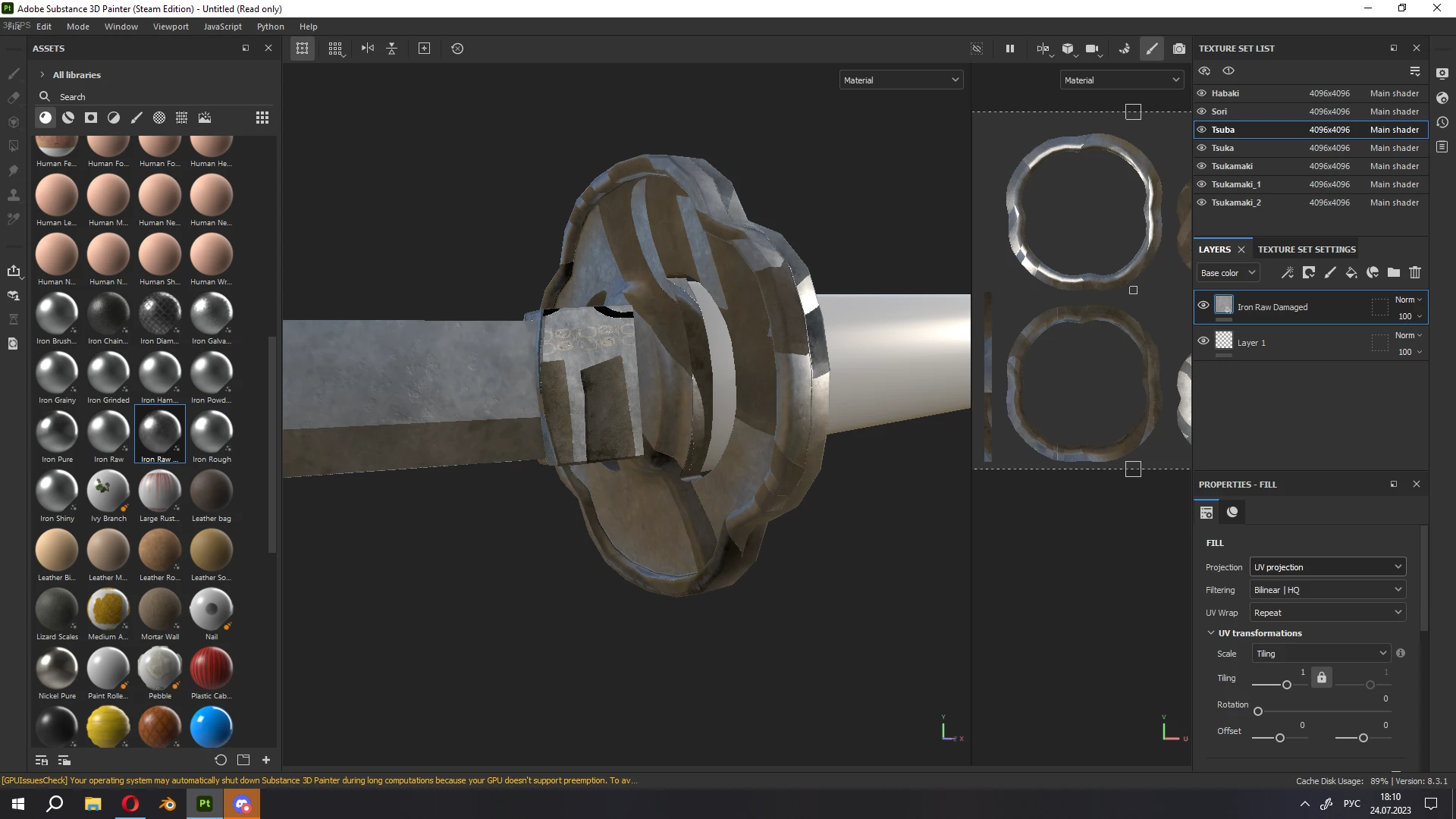This screenshot has width=1456, height=819.
Task: Open the Viewport menu
Action: tap(171, 27)
